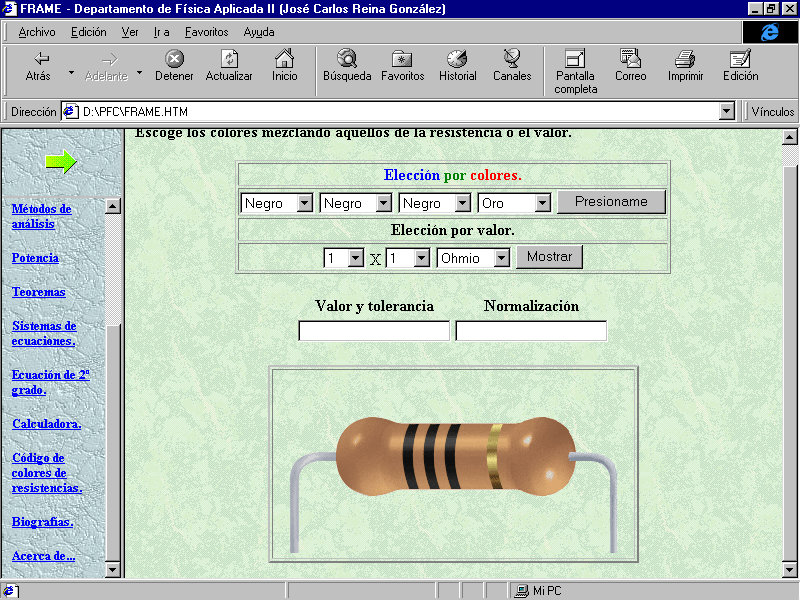Open the Canales satellite icon

click(512, 59)
